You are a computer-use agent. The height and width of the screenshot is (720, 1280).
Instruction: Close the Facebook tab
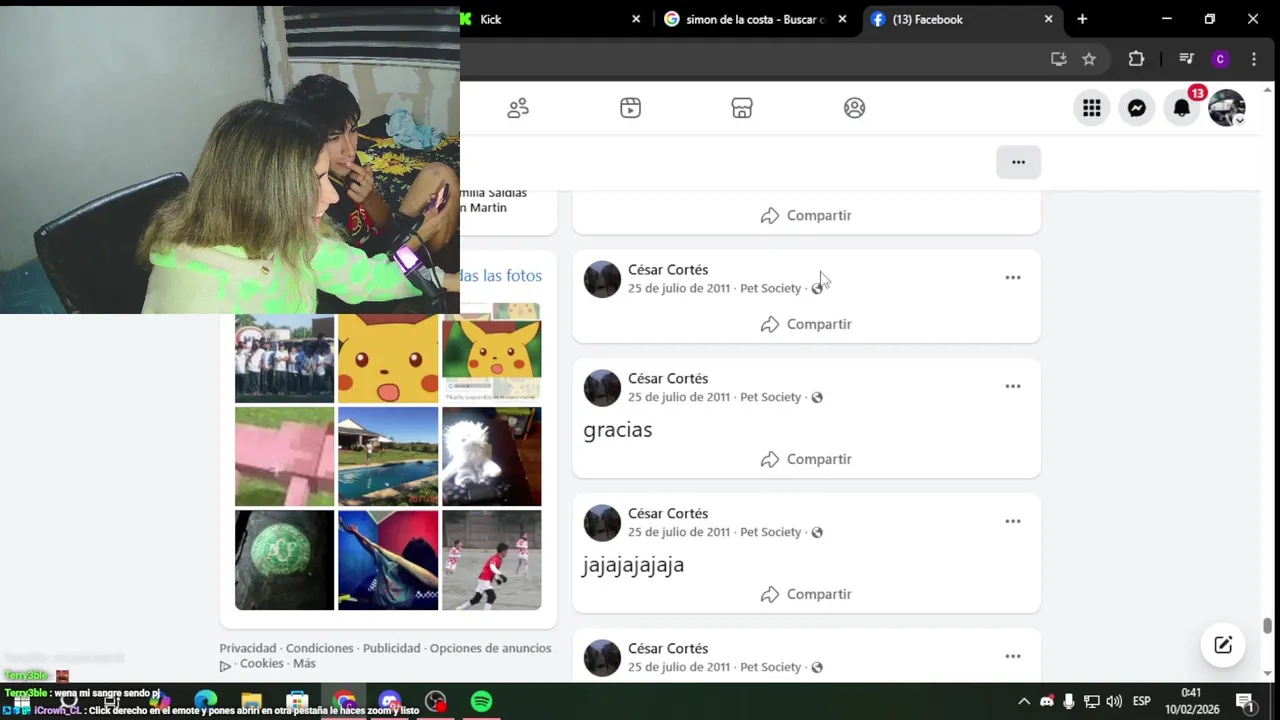pyautogui.click(x=1048, y=19)
